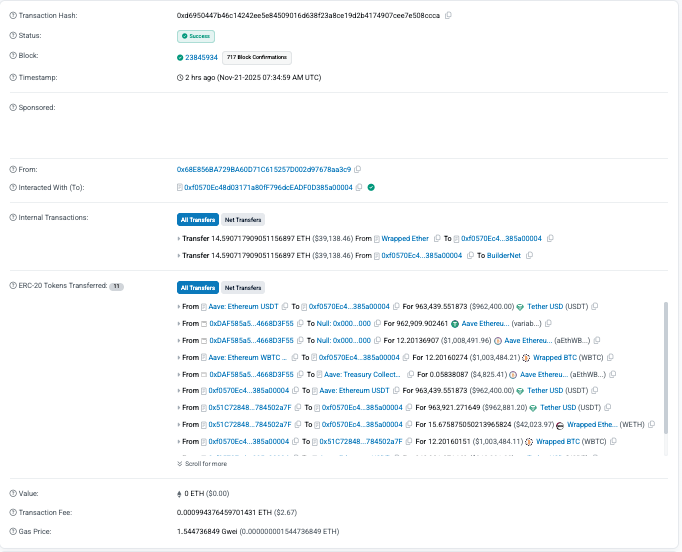Open the Wrapped Ether address link
This screenshot has width=682, height=552.
click(x=406, y=239)
